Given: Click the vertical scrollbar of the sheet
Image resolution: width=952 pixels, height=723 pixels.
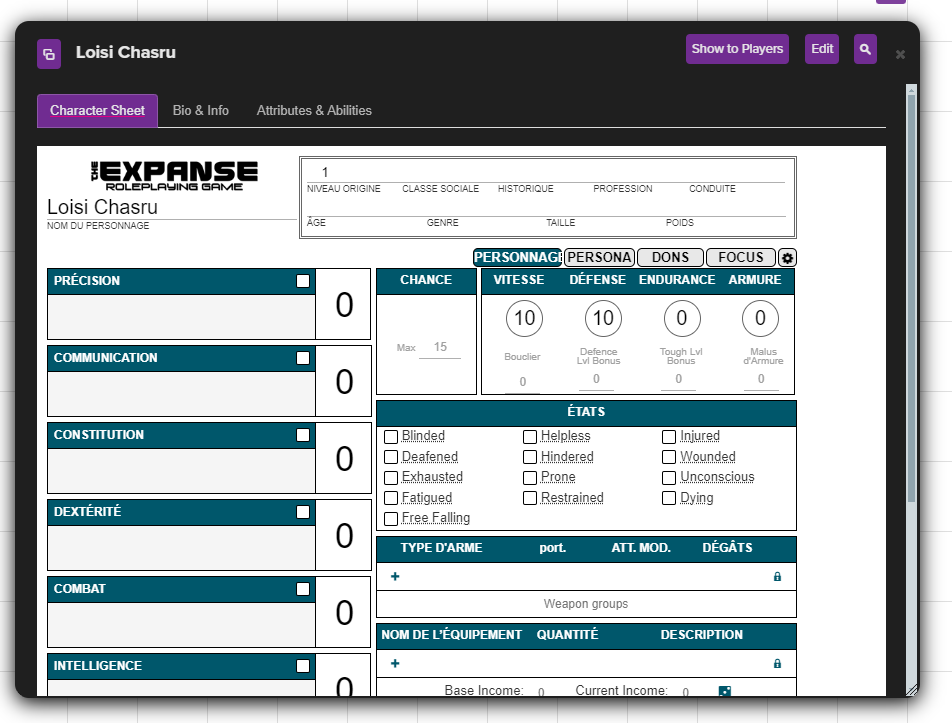Looking at the screenshot, I should (911, 300).
